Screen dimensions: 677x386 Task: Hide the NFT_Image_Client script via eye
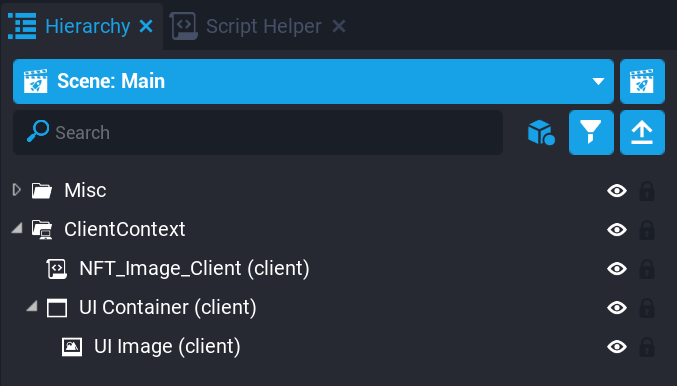pyautogui.click(x=617, y=269)
